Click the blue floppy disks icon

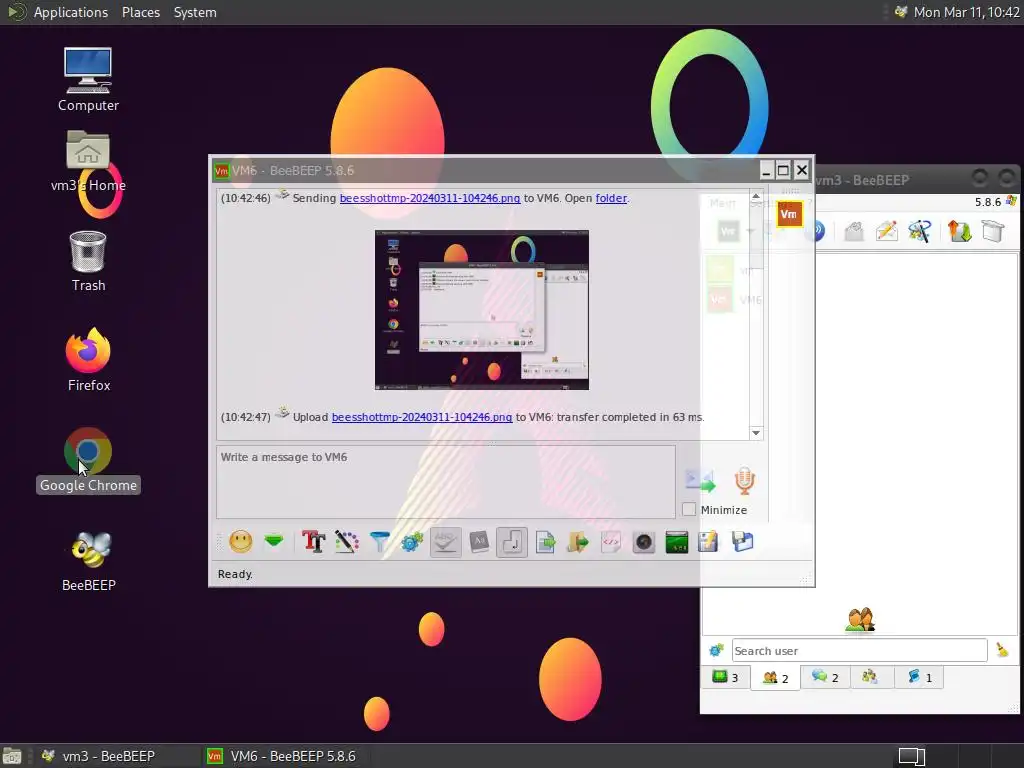tap(743, 541)
